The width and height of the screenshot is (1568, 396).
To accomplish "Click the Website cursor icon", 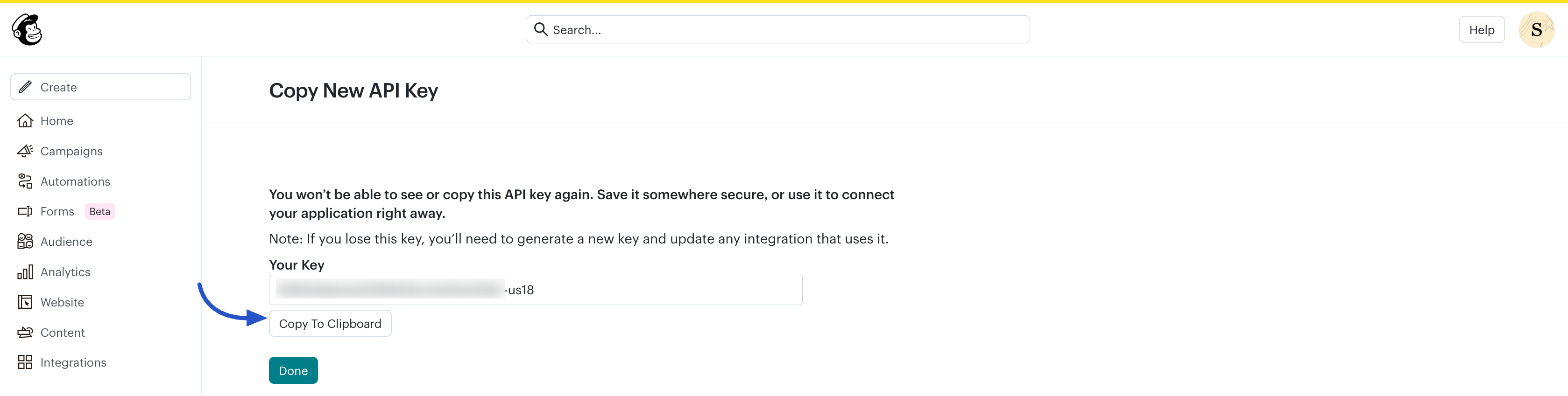I will (x=25, y=302).
